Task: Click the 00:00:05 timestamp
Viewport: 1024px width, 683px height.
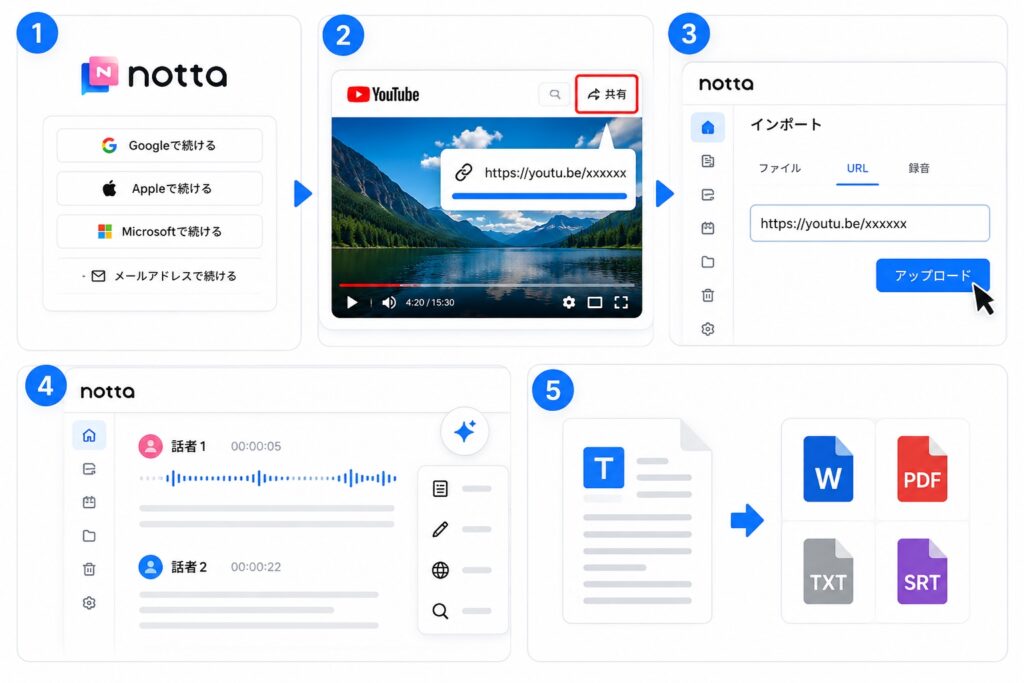Action: point(256,446)
